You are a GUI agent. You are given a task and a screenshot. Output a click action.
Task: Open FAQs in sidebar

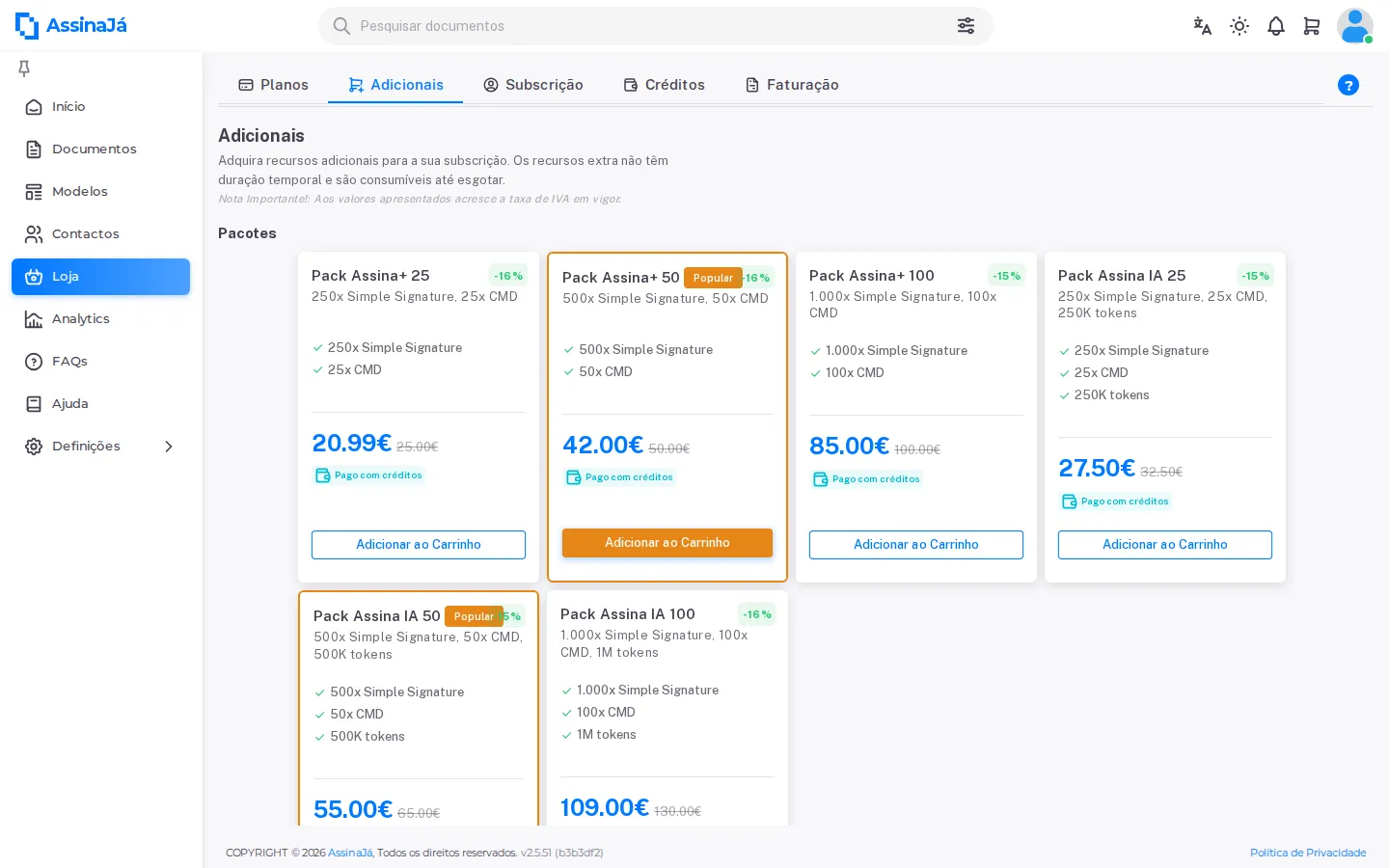coord(100,362)
